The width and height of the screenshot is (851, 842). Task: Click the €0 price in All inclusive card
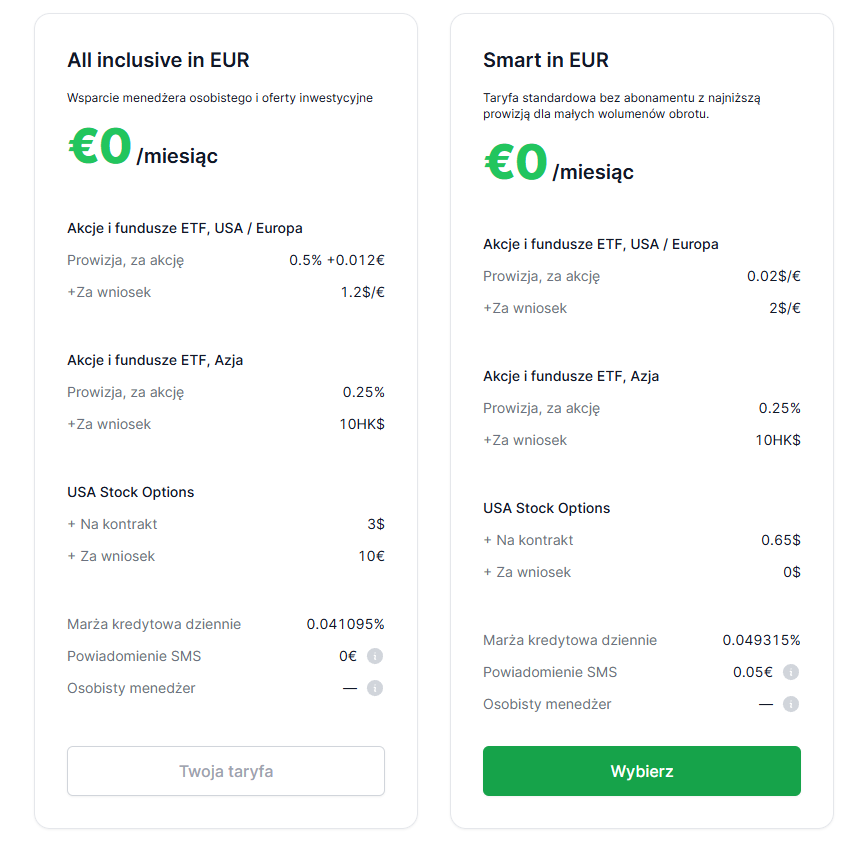tap(100, 145)
